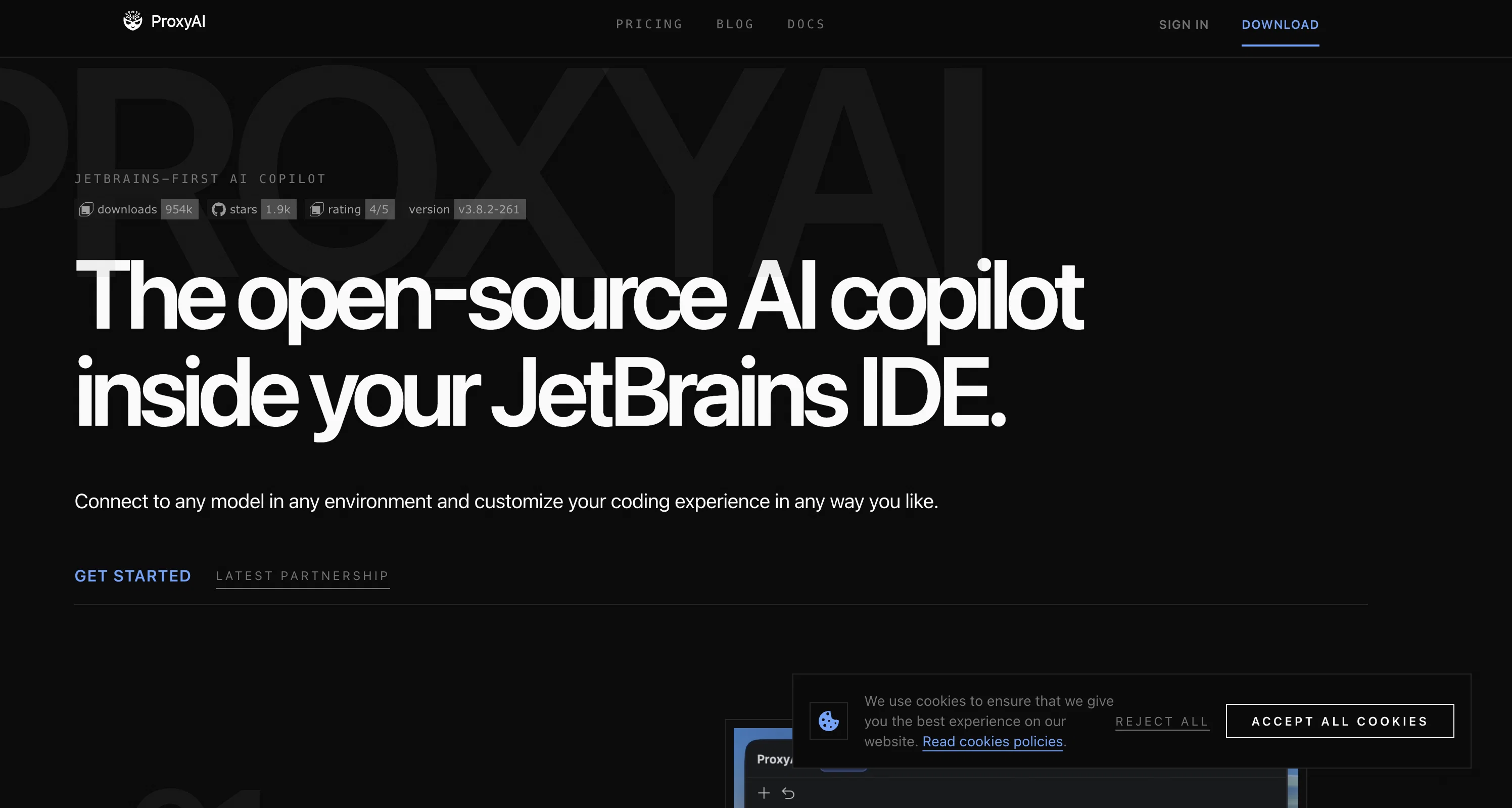1512x808 pixels.
Task: Open the version v3.8.2-261 badge
Action: click(465, 210)
